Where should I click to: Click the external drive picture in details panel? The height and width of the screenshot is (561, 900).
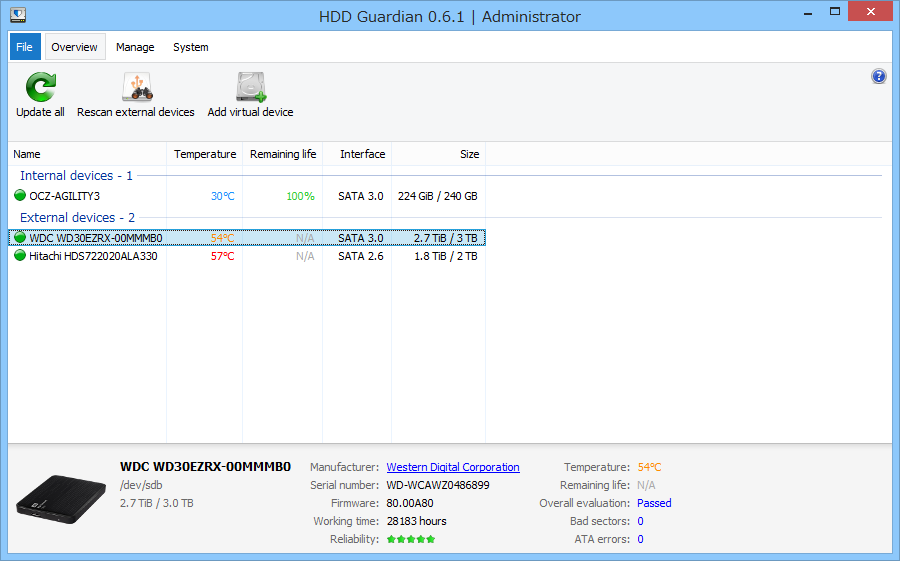[61, 499]
